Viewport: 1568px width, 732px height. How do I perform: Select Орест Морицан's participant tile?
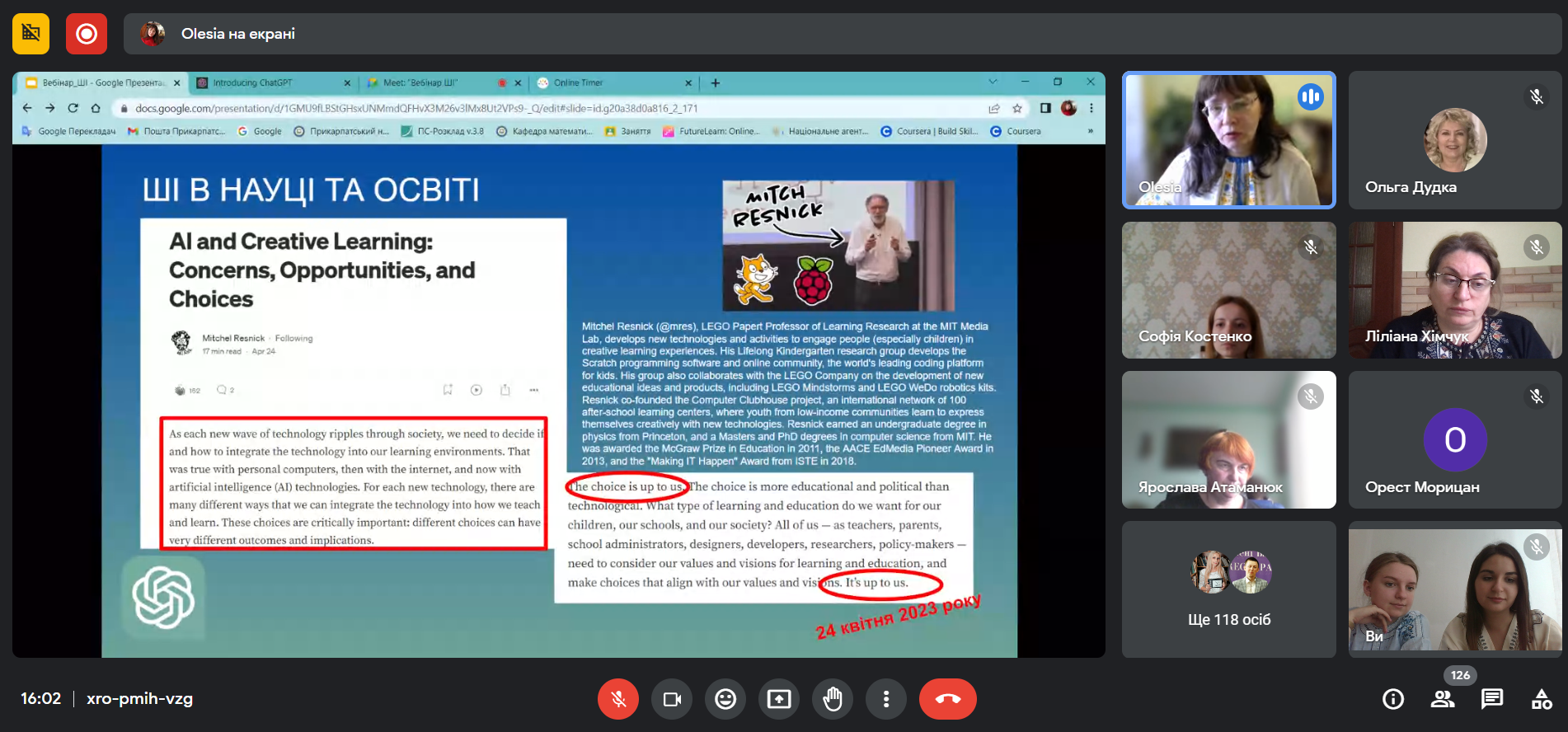click(x=1454, y=439)
